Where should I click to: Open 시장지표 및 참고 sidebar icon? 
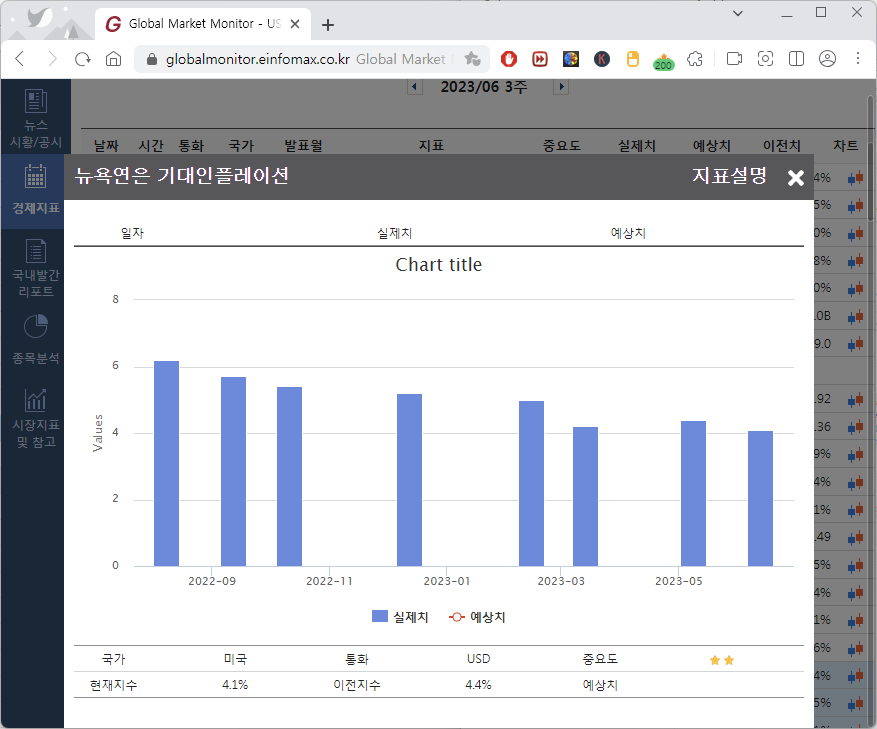click(36, 417)
